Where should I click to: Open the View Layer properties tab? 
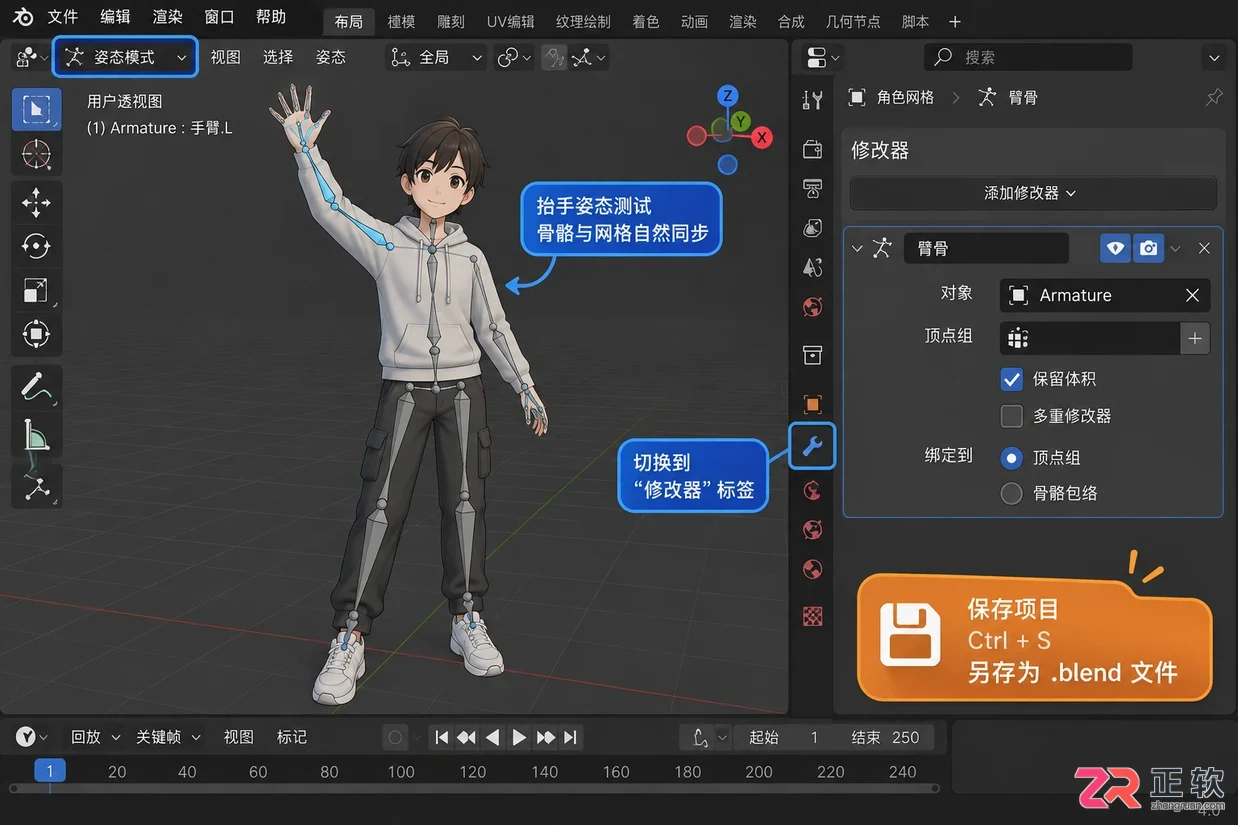(x=812, y=228)
